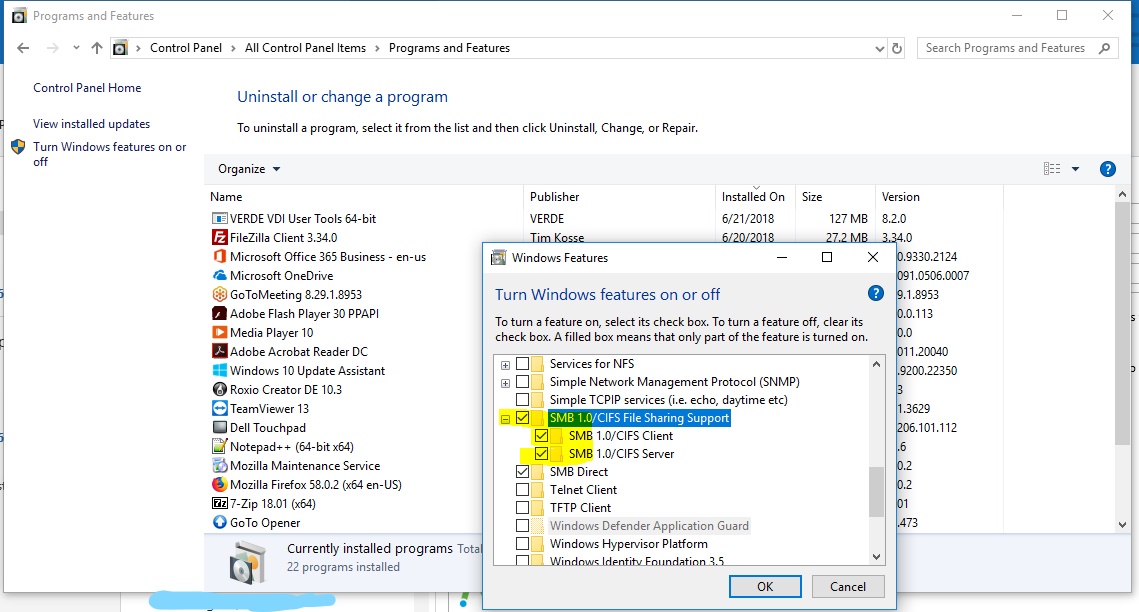Click the Notepad++ program icon
This screenshot has height=612, width=1139.
coord(219,446)
